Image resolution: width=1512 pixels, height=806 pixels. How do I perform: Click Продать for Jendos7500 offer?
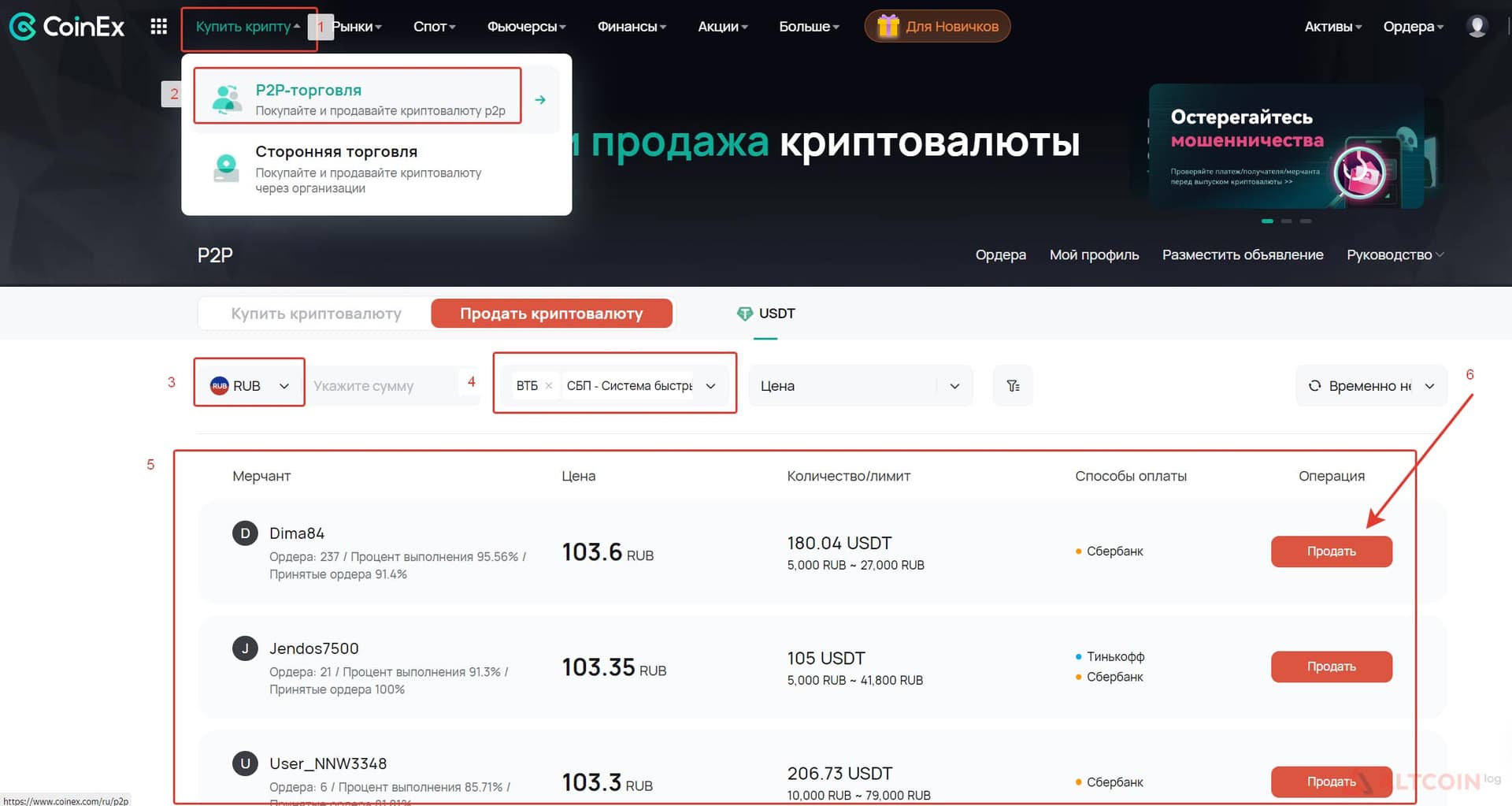pyautogui.click(x=1332, y=667)
